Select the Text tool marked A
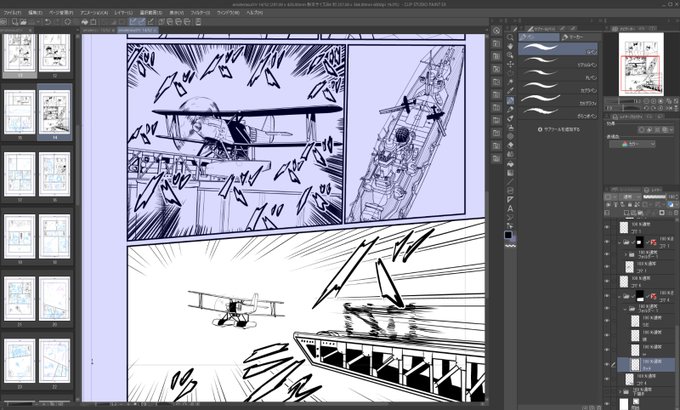This screenshot has height=410, width=680. 510,209
